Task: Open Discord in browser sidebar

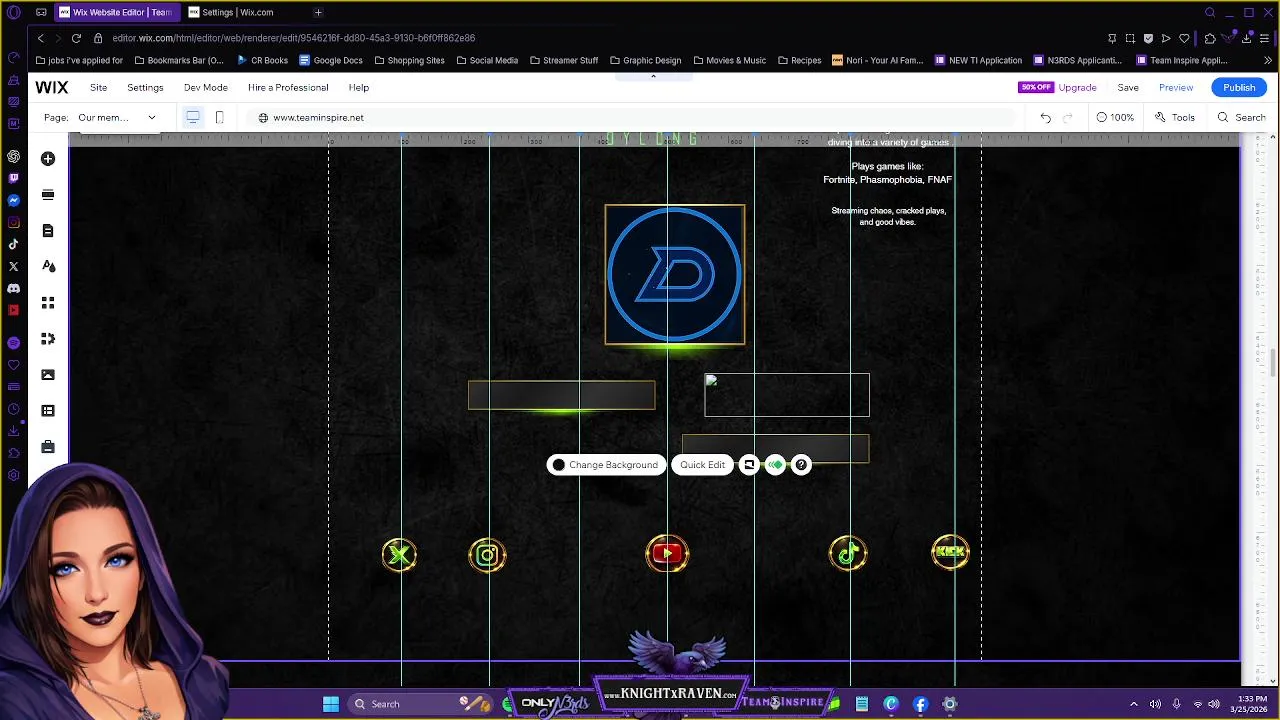Action: click(13, 289)
